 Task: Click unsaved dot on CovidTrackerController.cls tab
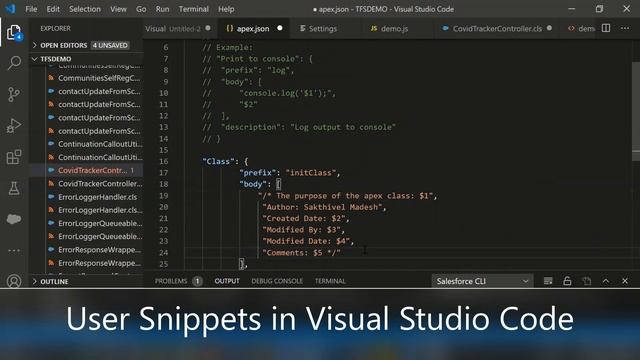[x=549, y=28]
